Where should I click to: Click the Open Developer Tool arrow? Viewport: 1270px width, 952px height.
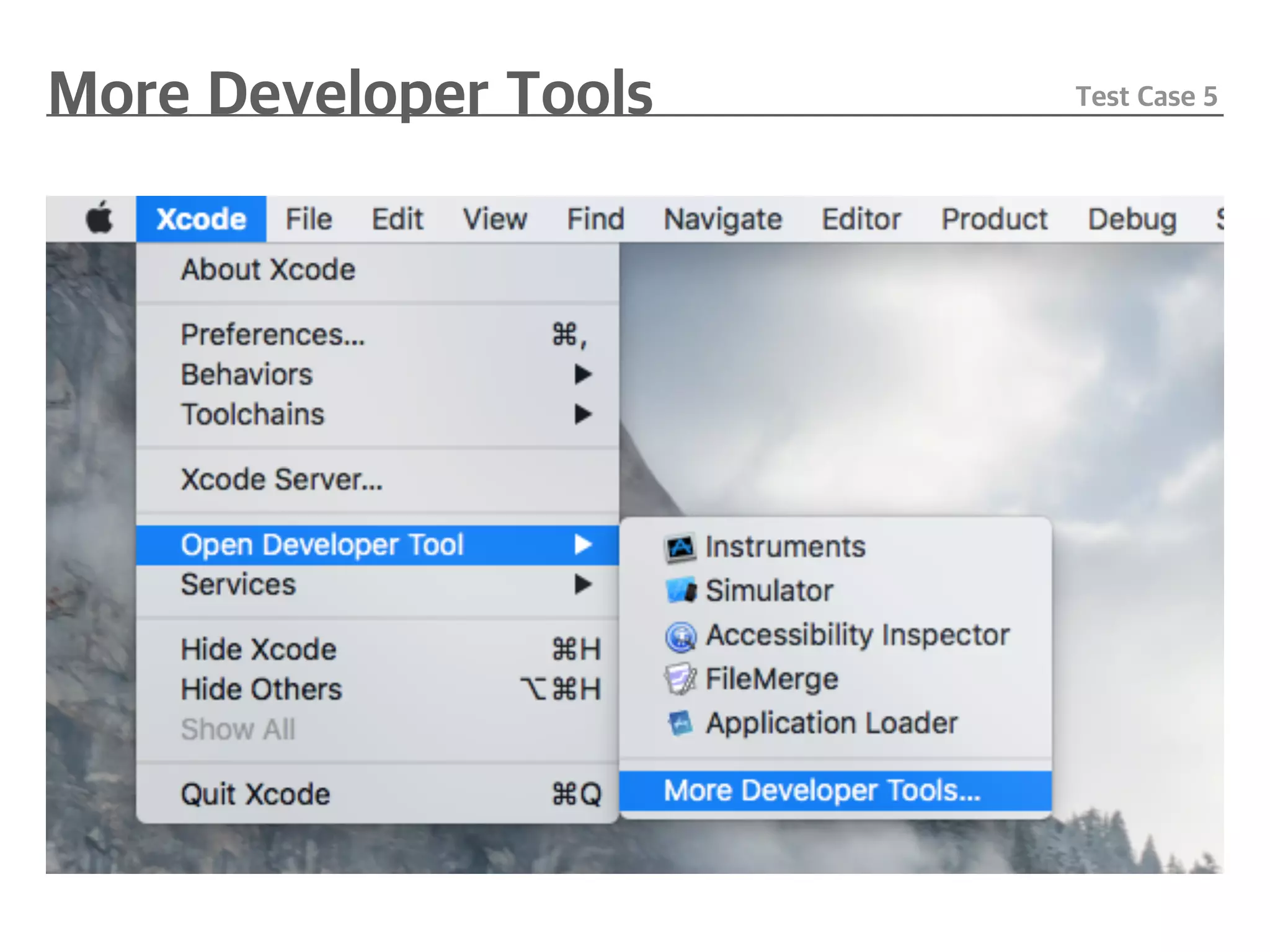582,545
